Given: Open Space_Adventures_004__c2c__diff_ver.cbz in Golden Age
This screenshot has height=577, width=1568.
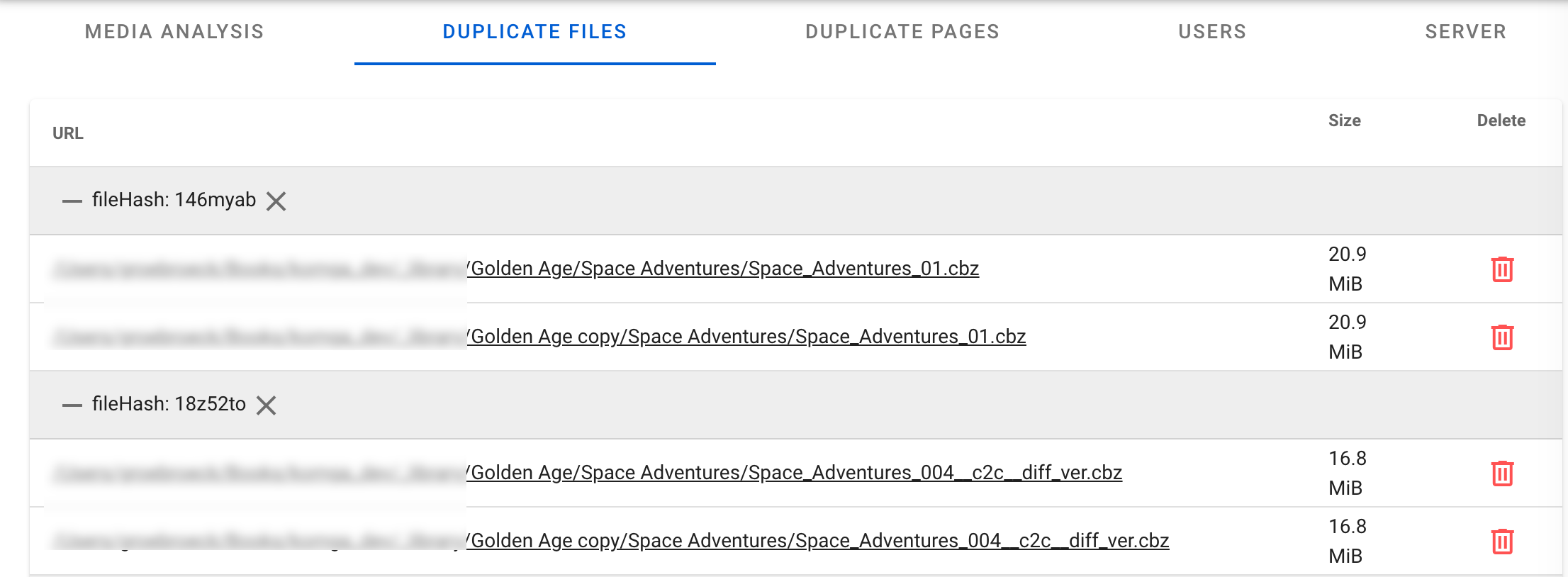Looking at the screenshot, I should (795, 473).
